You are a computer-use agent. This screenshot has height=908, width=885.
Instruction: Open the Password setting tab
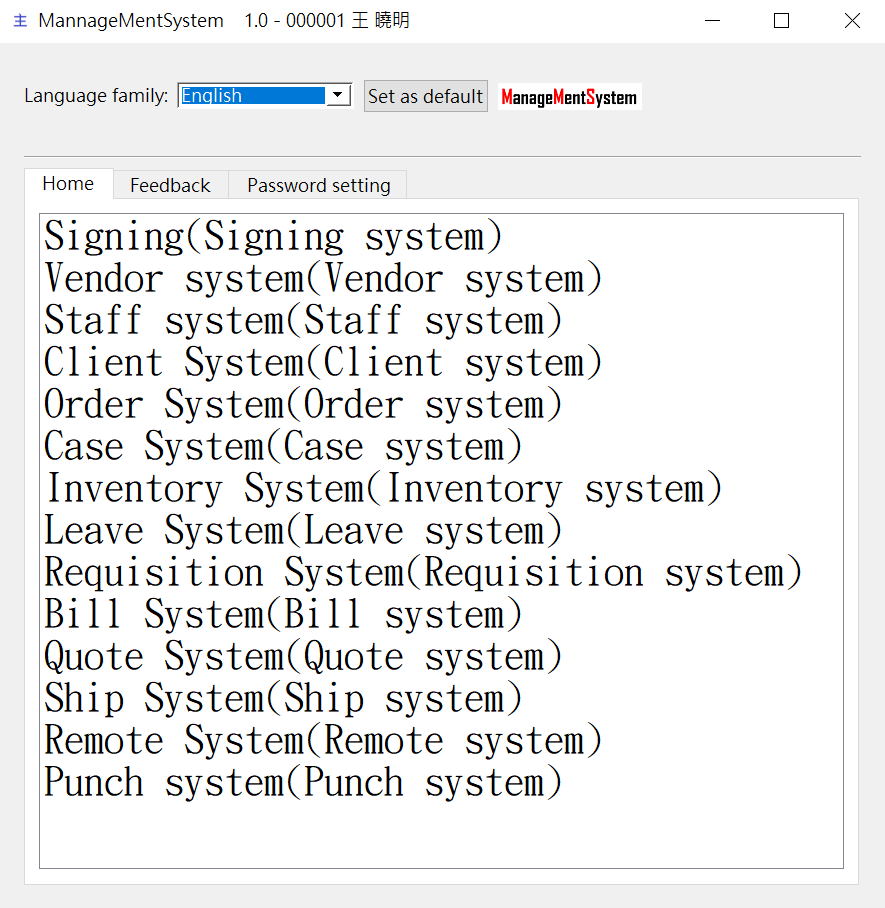[x=318, y=185]
